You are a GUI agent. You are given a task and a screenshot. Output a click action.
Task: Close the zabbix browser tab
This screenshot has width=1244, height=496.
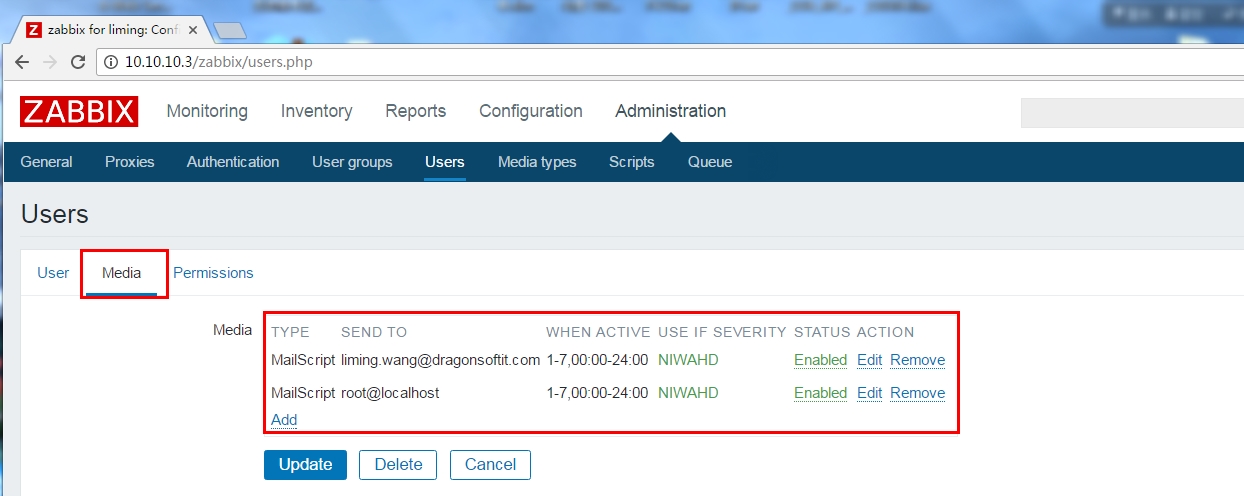pos(193,30)
